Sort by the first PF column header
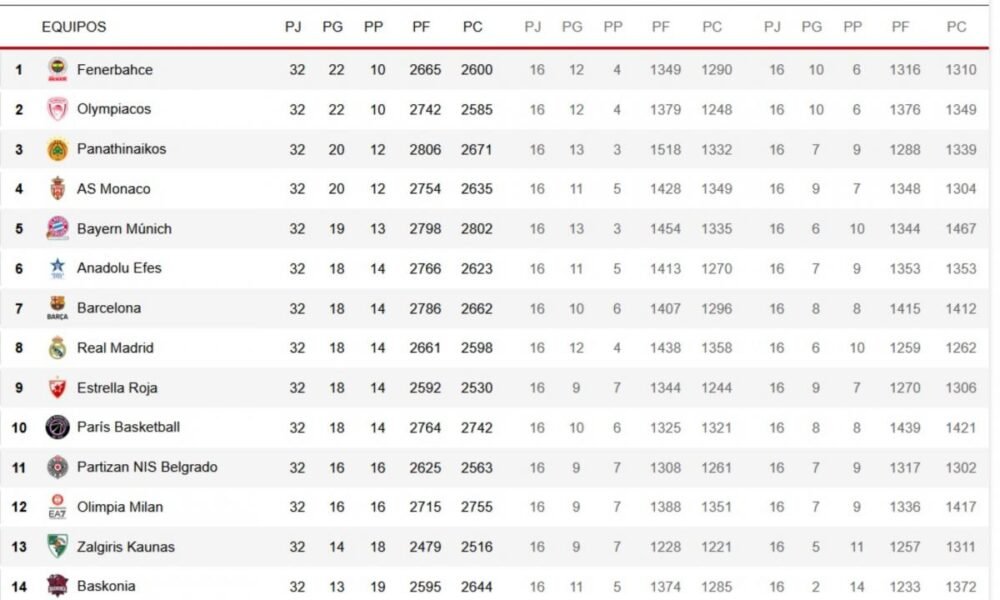Screen dimensions: 1000x600 [421, 27]
